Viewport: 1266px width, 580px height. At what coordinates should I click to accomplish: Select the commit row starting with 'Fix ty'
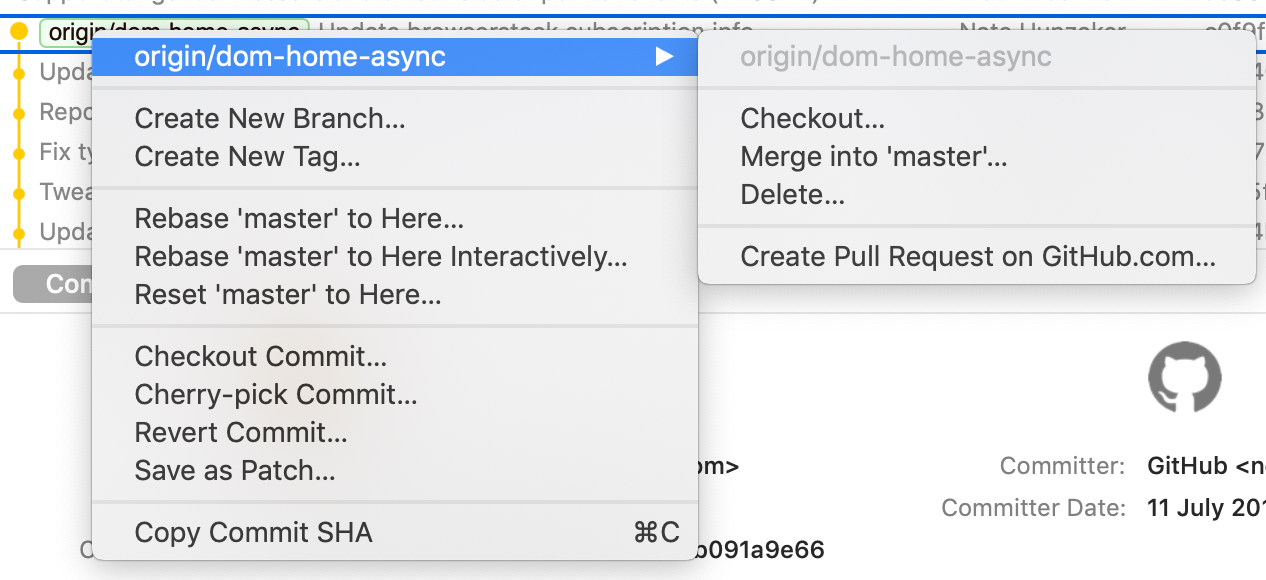tap(67, 153)
